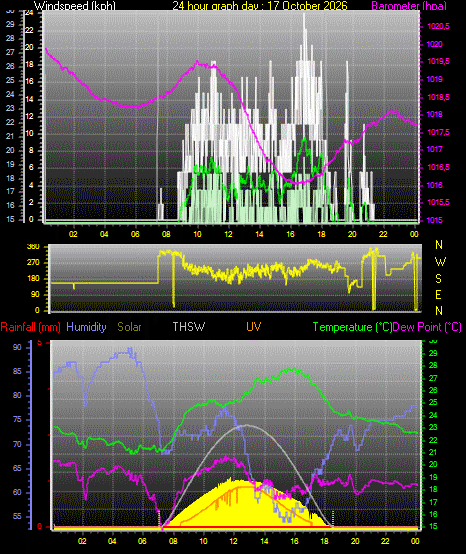Click the 85 value on humidity axis

17,371
